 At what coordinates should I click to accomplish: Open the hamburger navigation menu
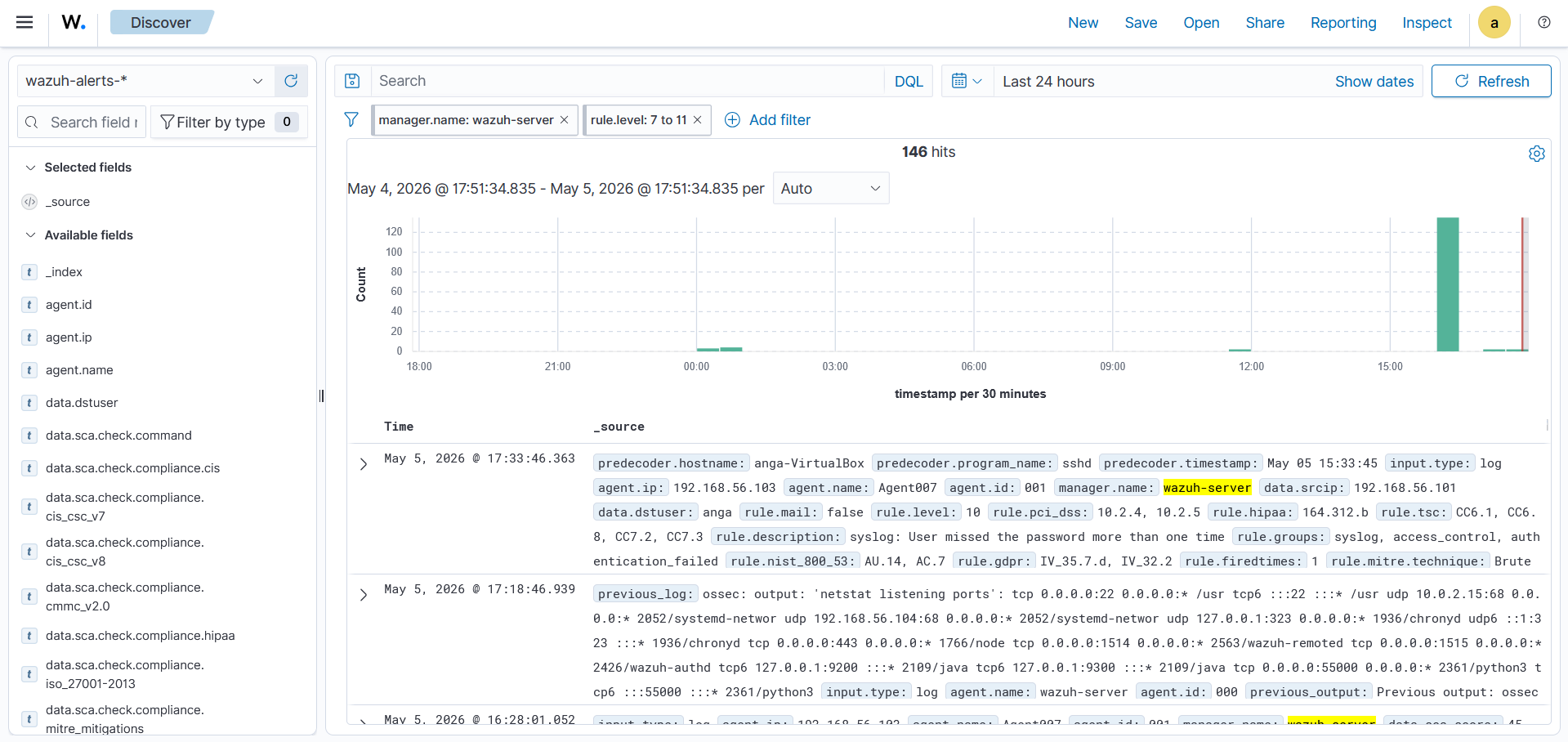(x=25, y=22)
